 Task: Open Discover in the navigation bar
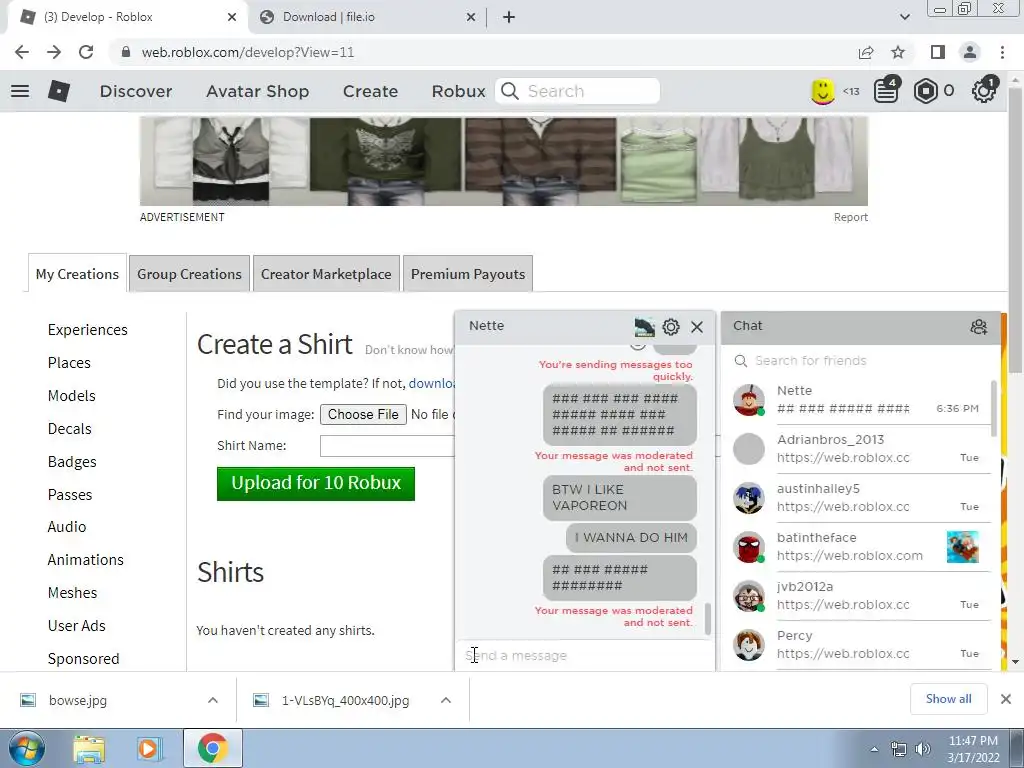(136, 91)
